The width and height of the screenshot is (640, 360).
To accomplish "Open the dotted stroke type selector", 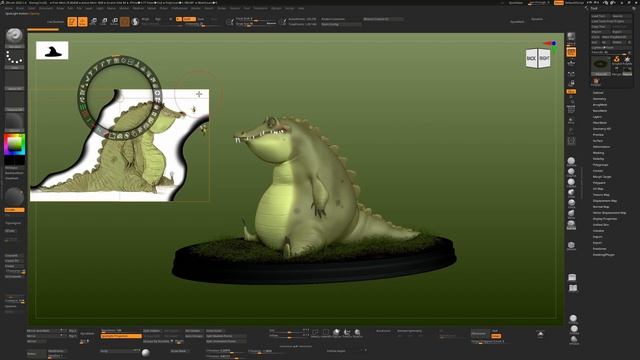I will [14, 59].
